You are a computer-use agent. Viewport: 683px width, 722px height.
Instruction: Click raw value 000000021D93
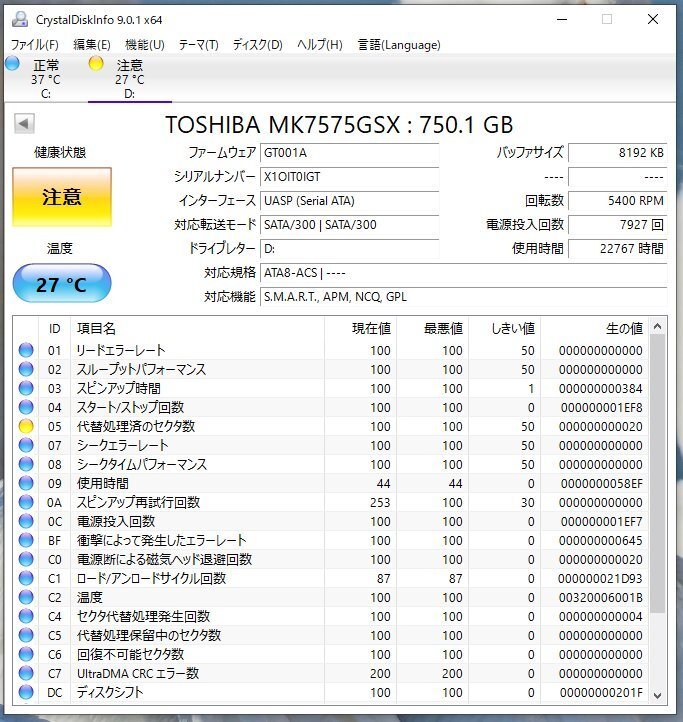[600, 578]
